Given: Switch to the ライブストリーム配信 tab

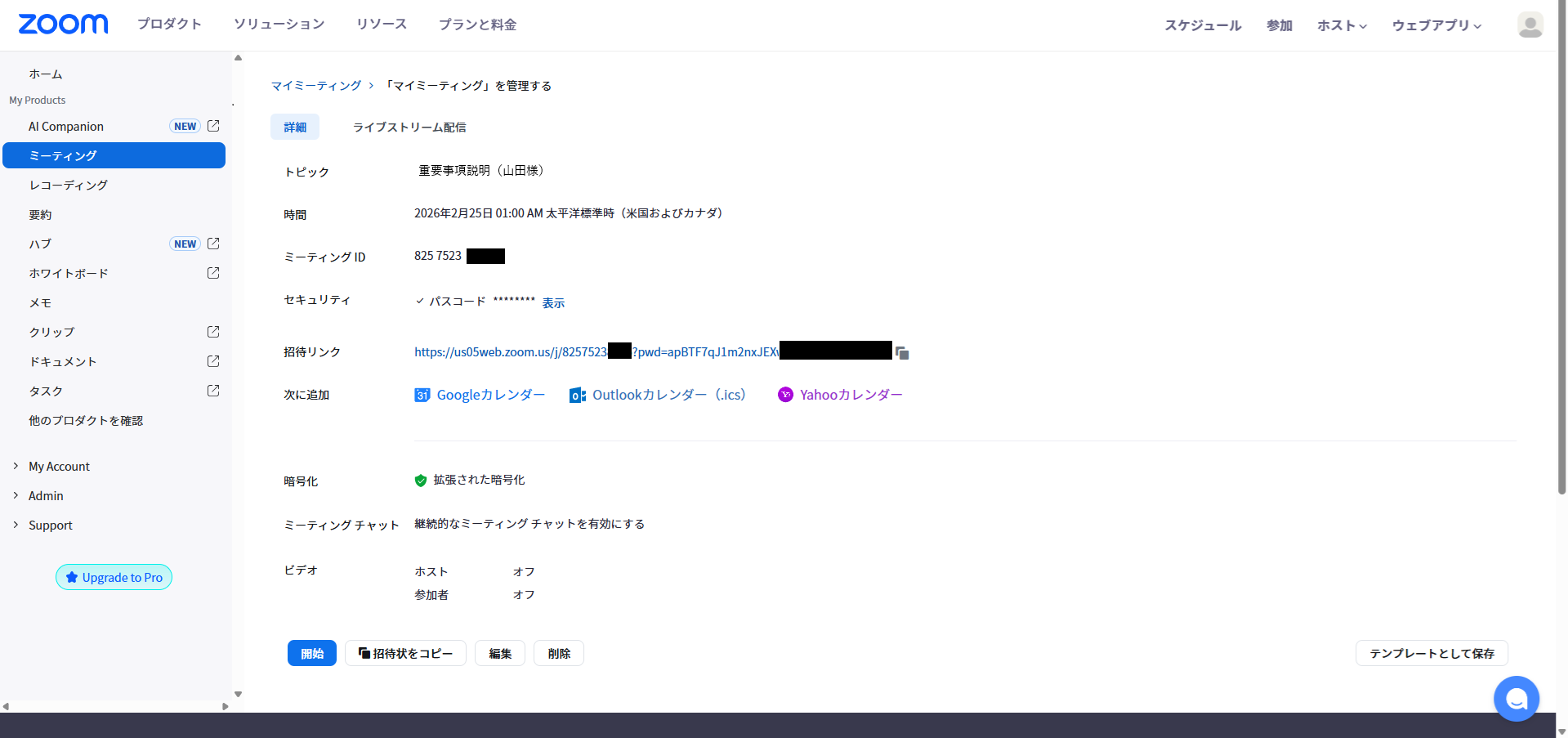Looking at the screenshot, I should [409, 127].
